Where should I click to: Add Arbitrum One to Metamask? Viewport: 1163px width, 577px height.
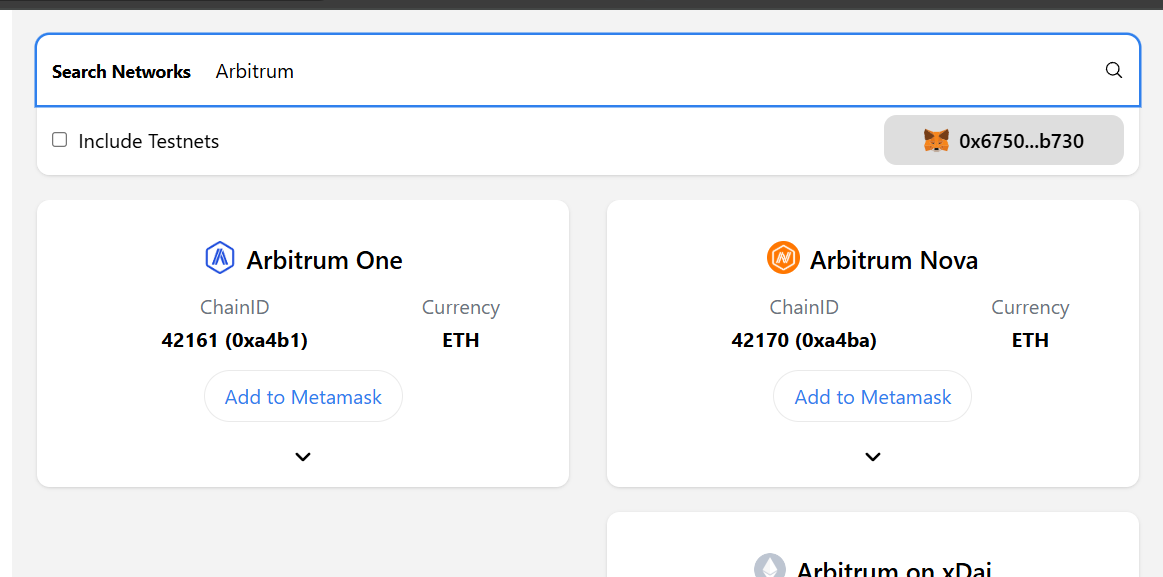tap(303, 397)
